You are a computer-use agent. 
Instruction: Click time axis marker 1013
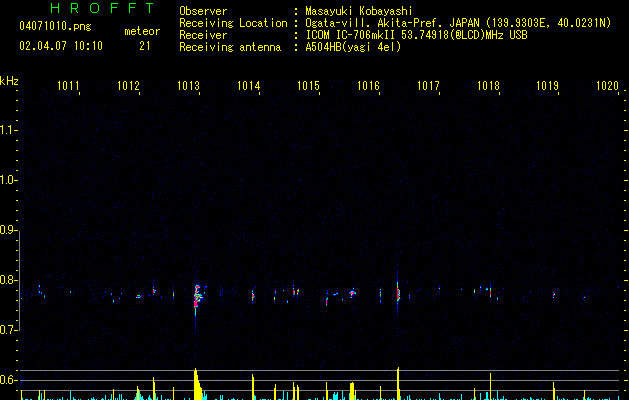point(189,86)
